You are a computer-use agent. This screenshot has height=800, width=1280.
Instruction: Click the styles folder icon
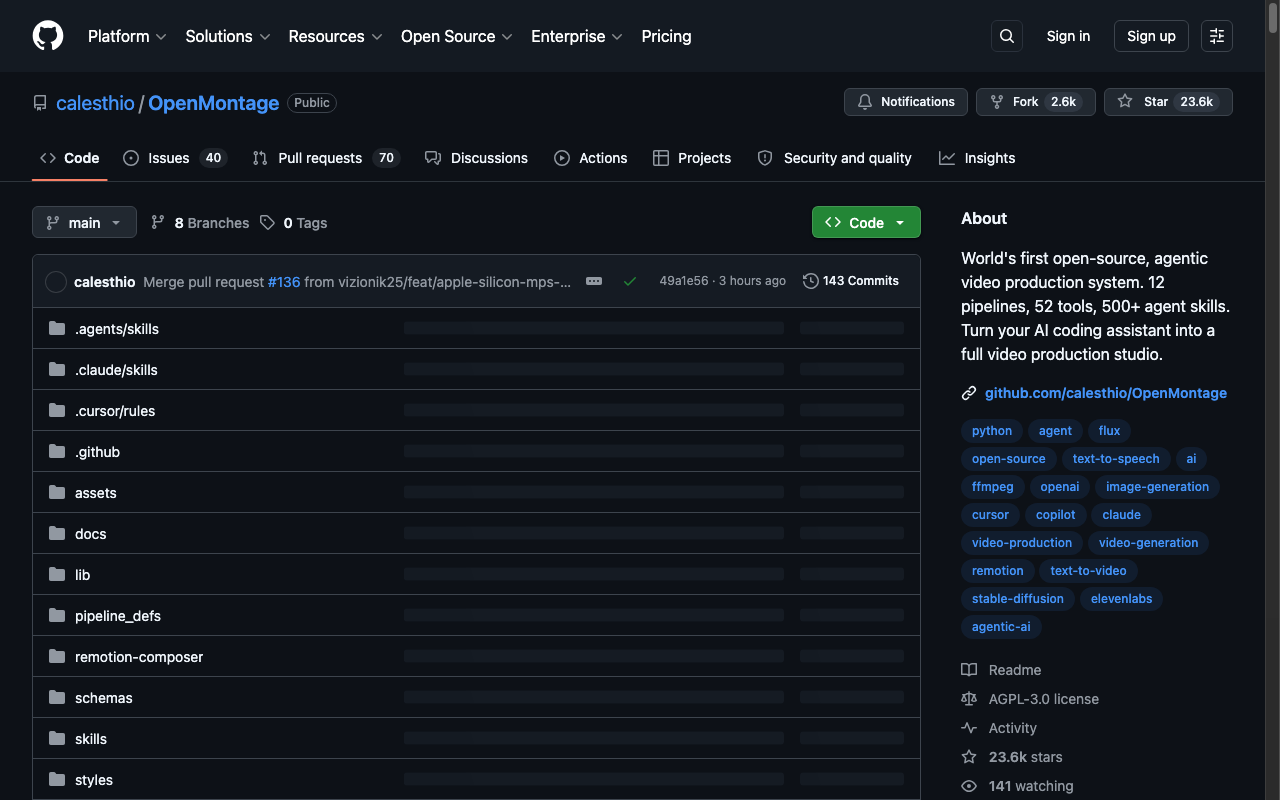(57, 780)
